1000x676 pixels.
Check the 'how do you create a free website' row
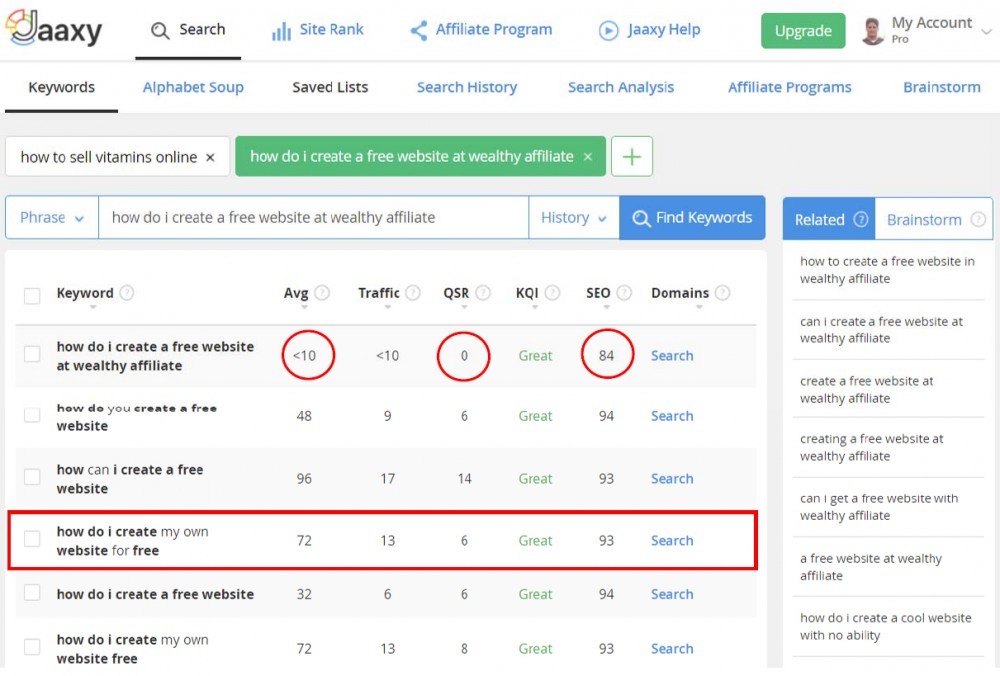click(x=32, y=415)
